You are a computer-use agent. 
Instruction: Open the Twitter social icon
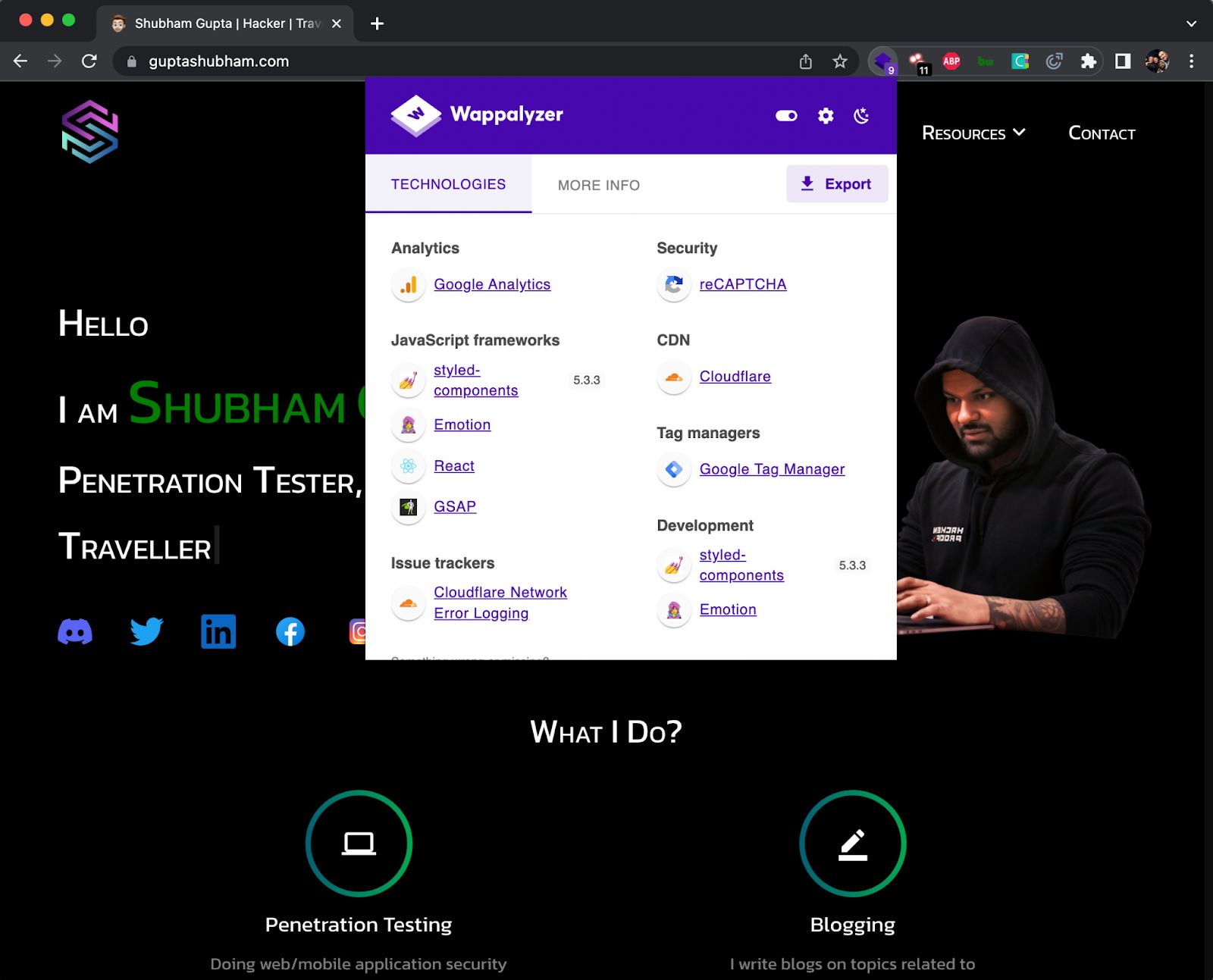click(x=146, y=631)
